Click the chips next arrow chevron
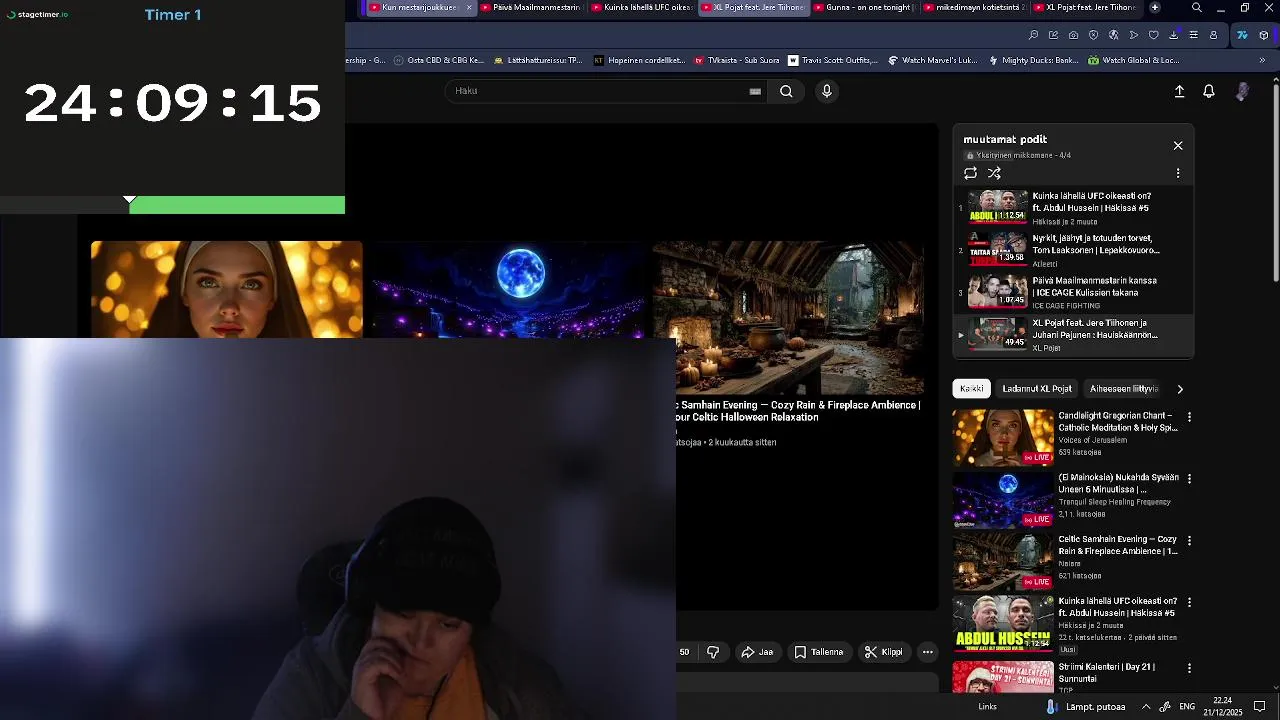The image size is (1280, 720). [x=1180, y=389]
